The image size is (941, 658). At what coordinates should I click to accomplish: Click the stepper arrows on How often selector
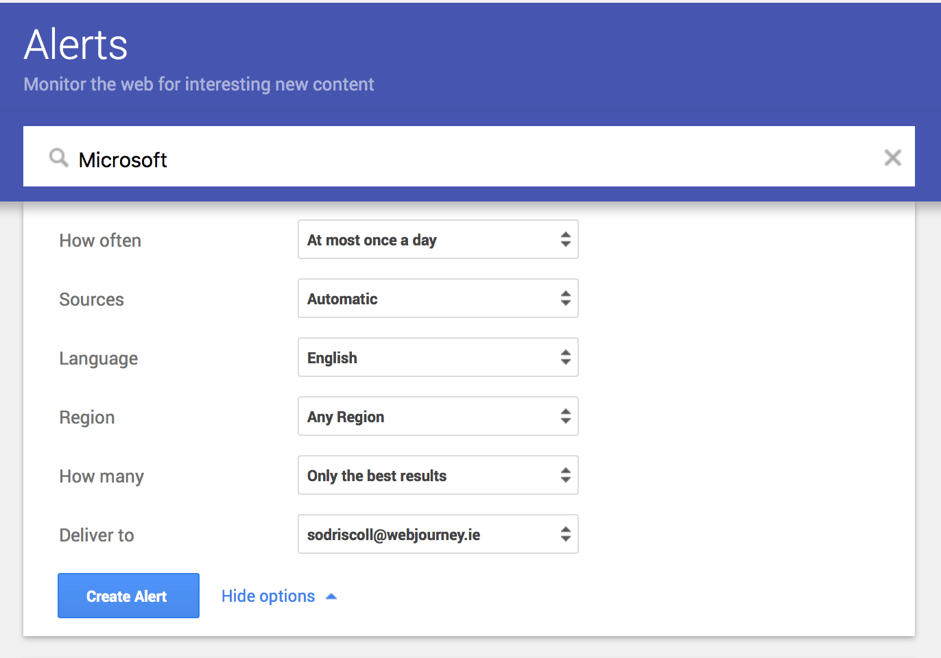pyautogui.click(x=566, y=239)
